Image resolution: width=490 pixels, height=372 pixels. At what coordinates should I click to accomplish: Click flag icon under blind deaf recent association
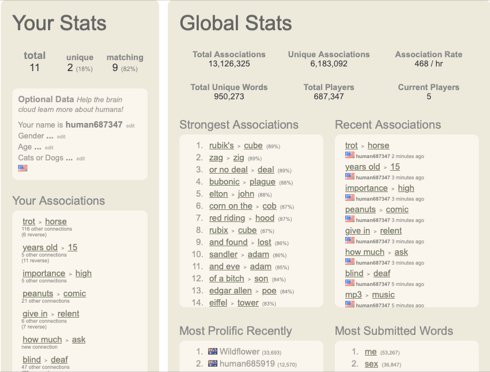pyautogui.click(x=350, y=283)
